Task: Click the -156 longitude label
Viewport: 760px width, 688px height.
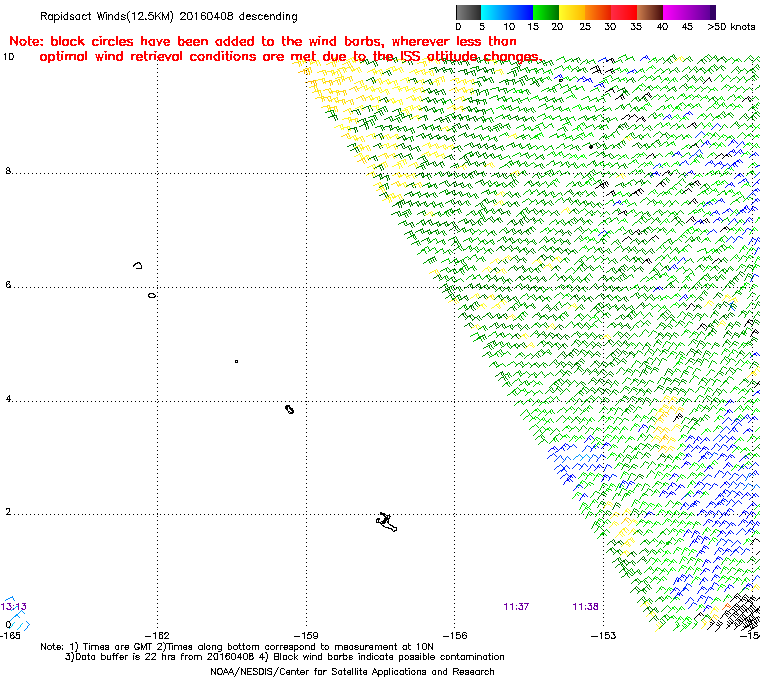Action: click(x=455, y=635)
